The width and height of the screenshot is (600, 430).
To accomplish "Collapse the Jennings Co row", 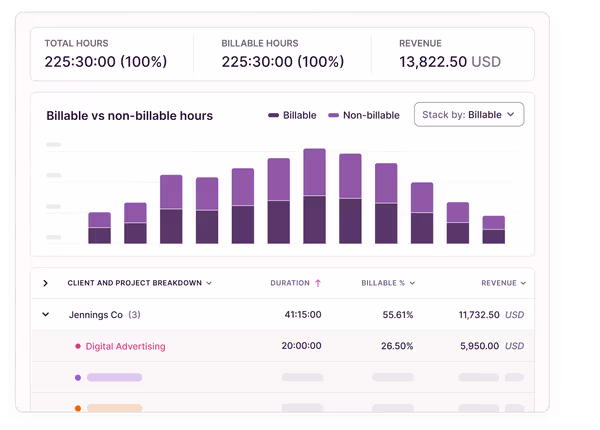I will click(x=46, y=314).
